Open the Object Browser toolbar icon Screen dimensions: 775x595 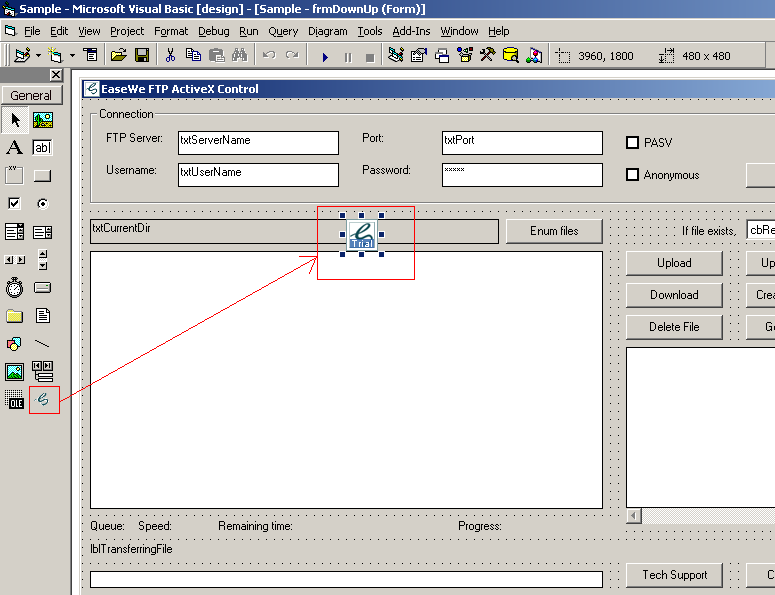(465, 55)
